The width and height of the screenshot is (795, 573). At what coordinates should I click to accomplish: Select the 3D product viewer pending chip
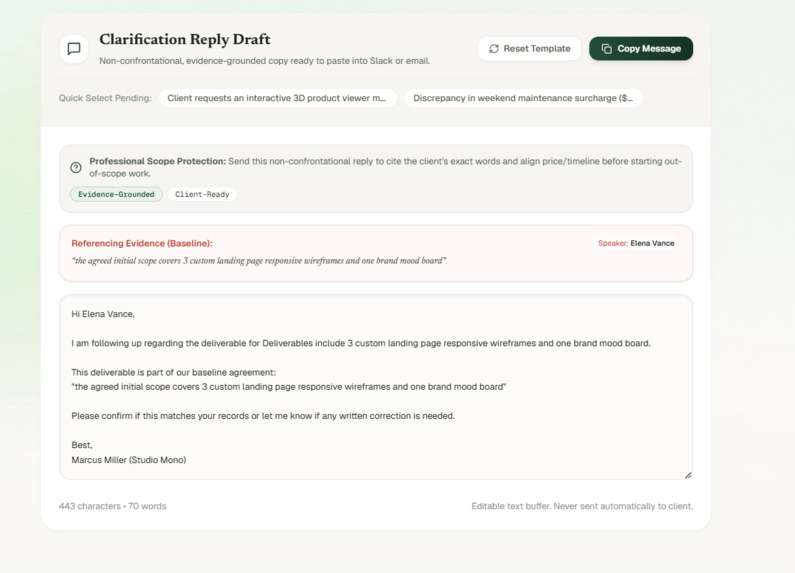point(277,98)
